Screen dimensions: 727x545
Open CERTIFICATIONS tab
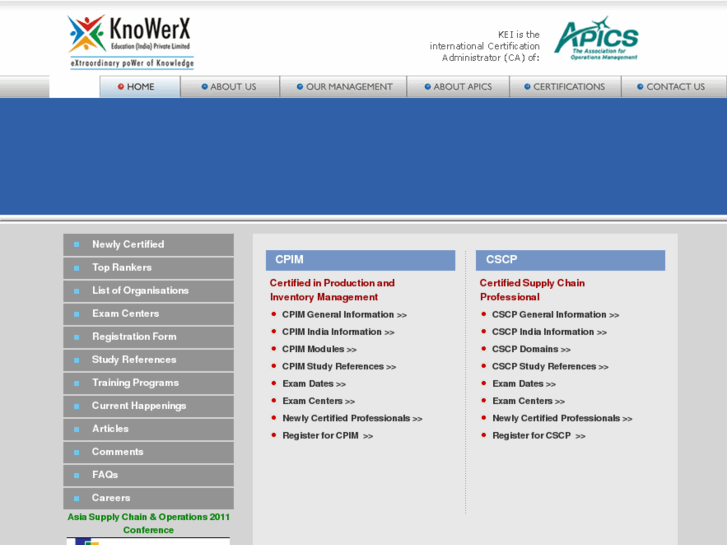click(x=565, y=87)
